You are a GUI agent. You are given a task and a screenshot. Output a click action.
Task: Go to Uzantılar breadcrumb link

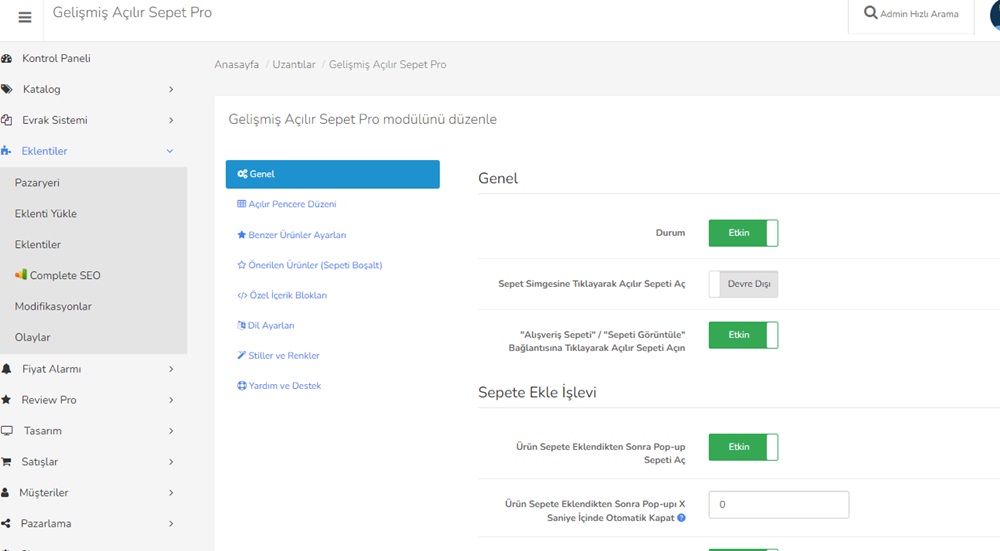coord(294,64)
